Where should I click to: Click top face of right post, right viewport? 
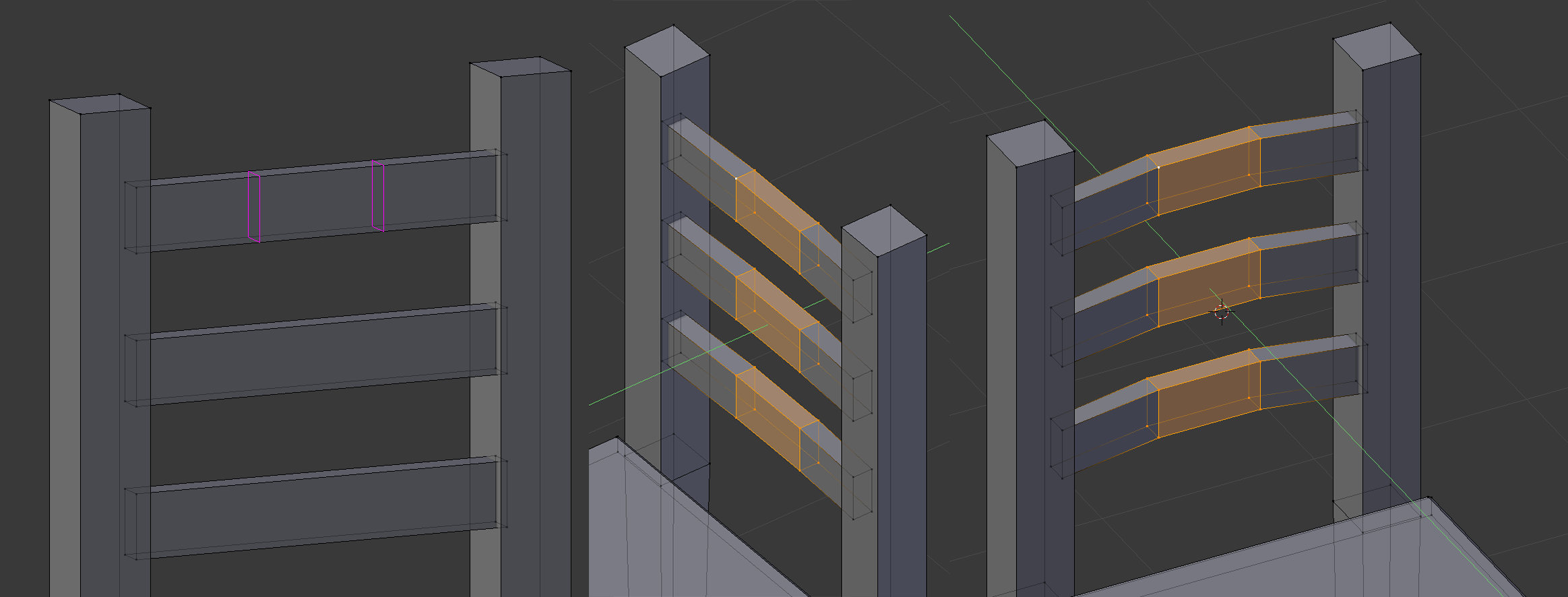click(1377, 46)
